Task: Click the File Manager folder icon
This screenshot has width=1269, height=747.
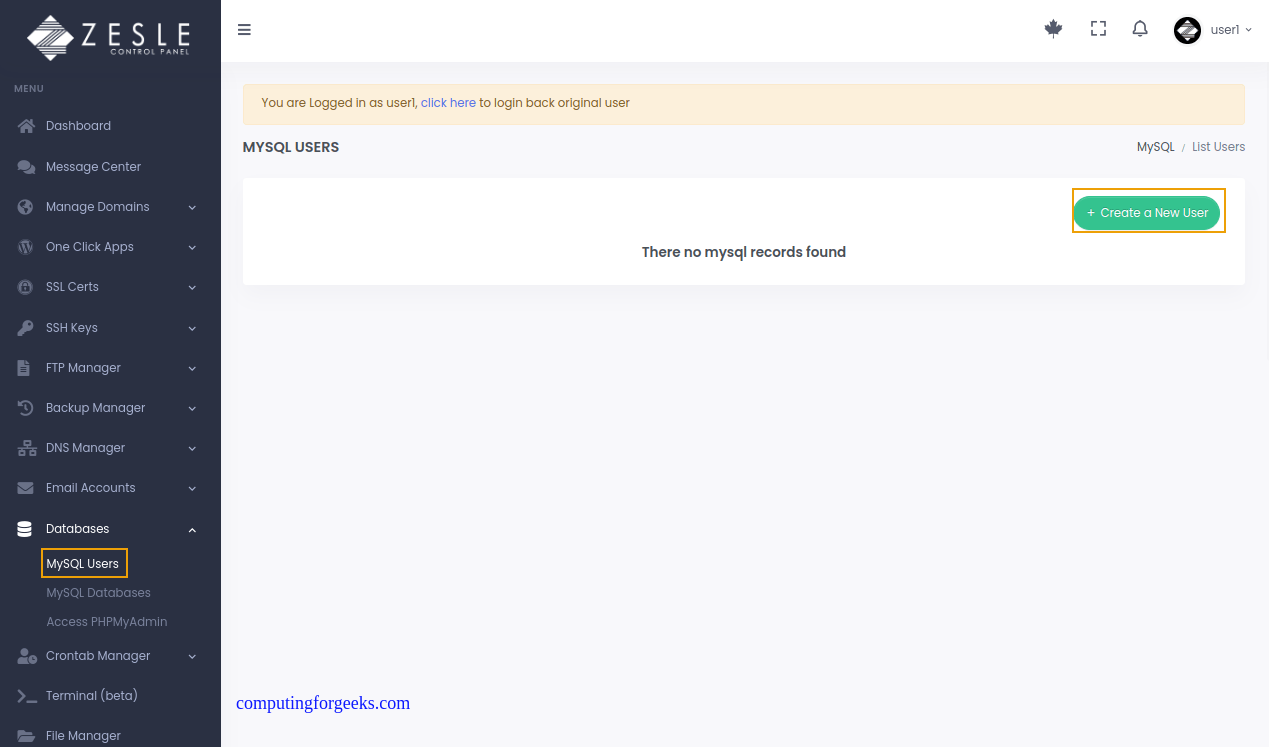Action: point(26,736)
